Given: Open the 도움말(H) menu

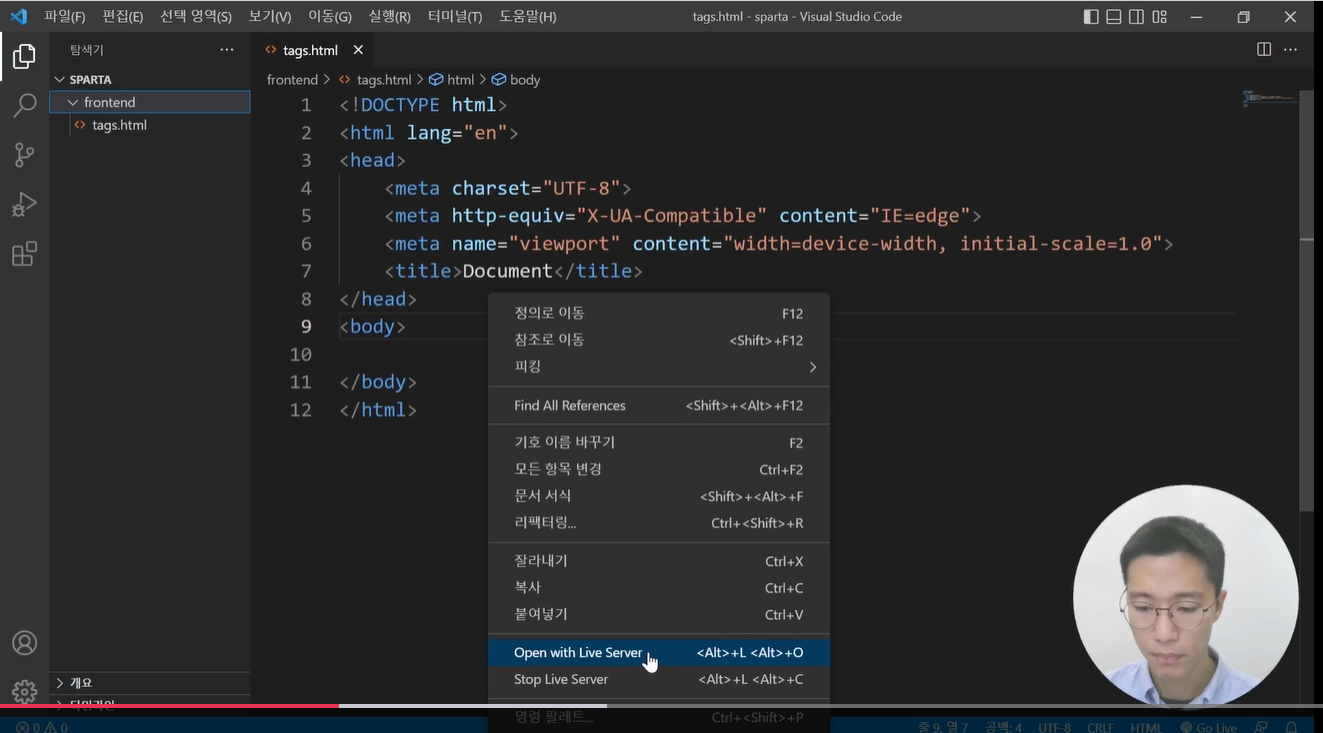Looking at the screenshot, I should pos(528,17).
